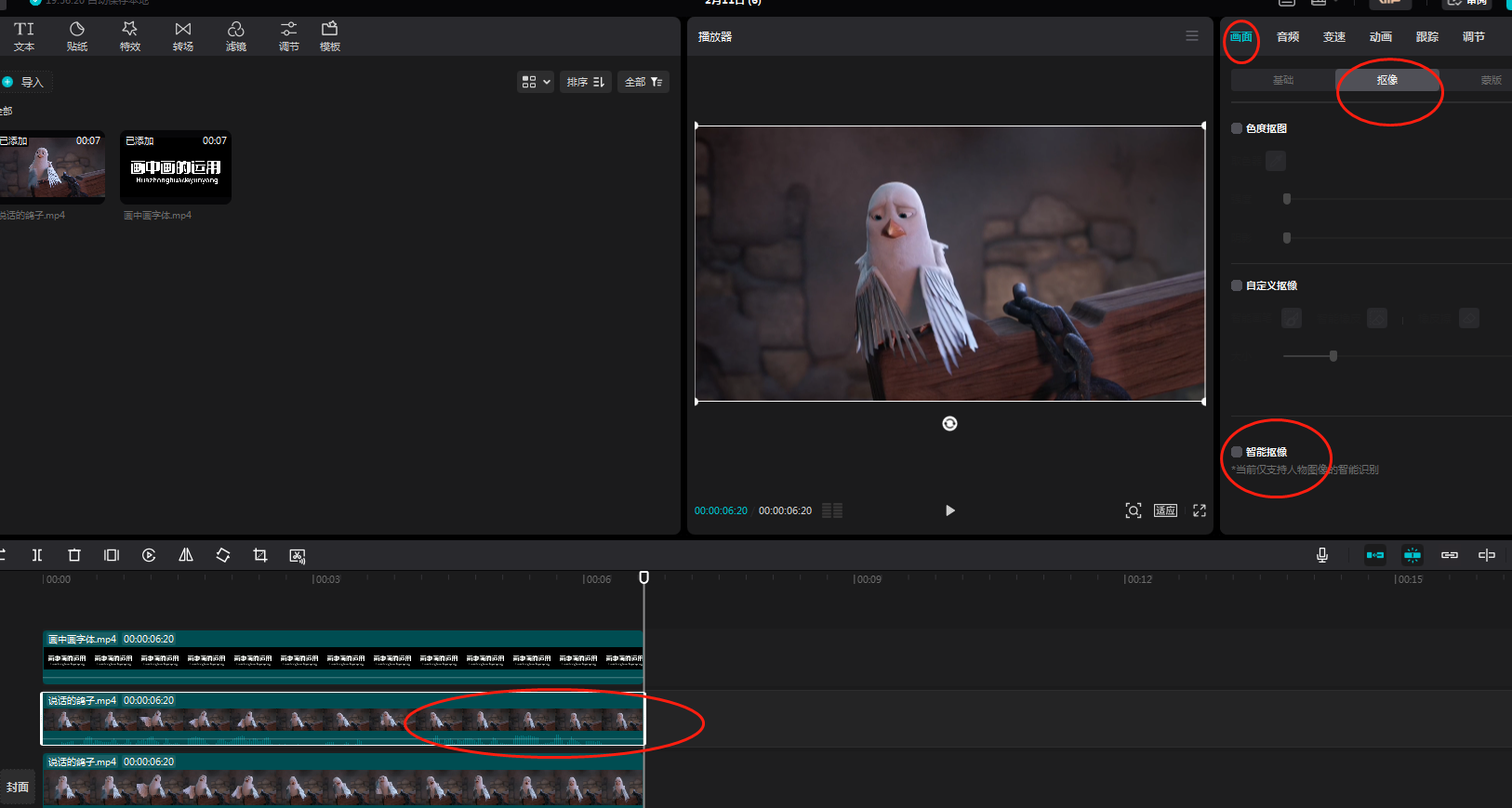1512x808 pixels.
Task: Click the mirror flip tool icon
Action: click(186, 555)
